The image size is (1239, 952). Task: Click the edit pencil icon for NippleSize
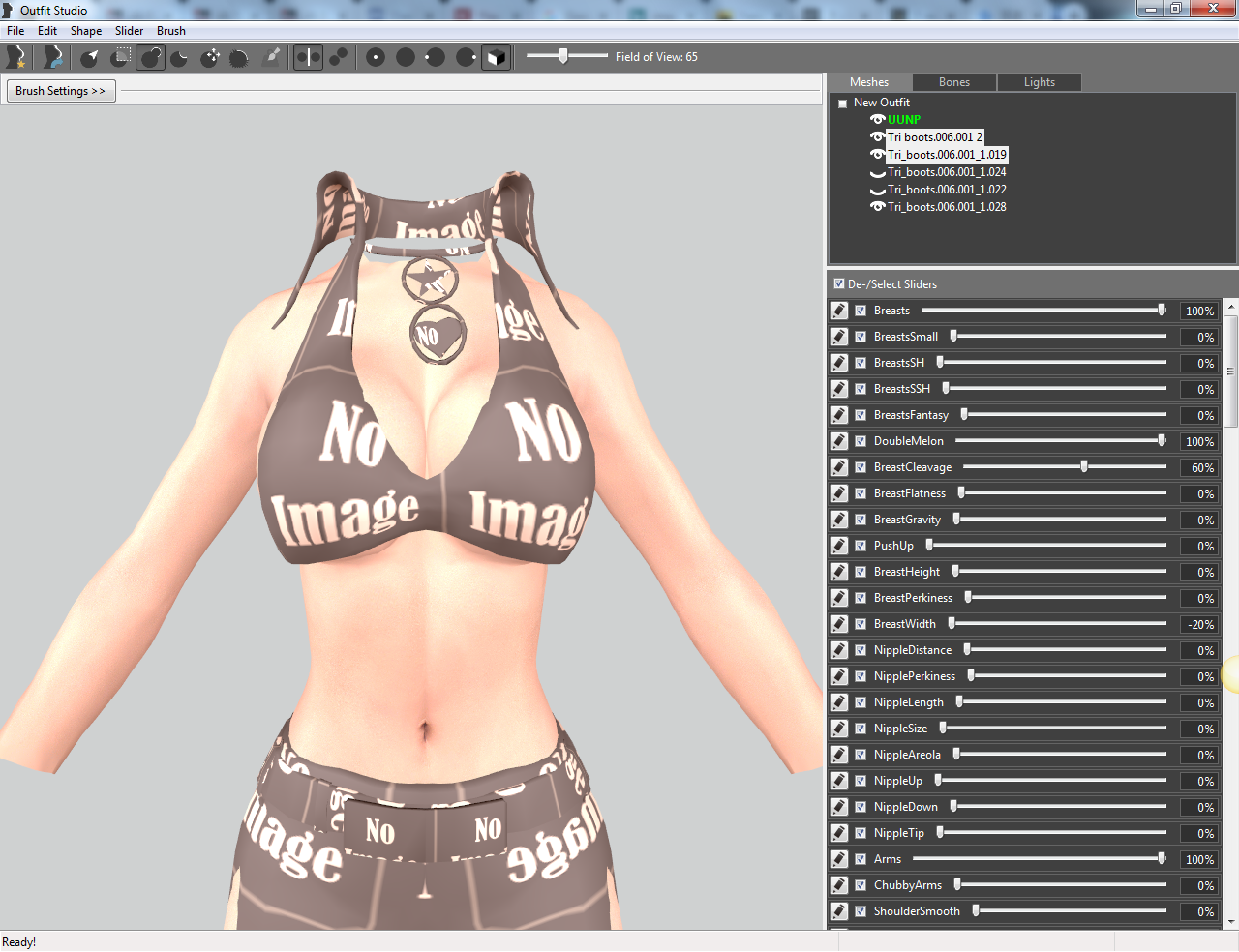click(x=839, y=729)
